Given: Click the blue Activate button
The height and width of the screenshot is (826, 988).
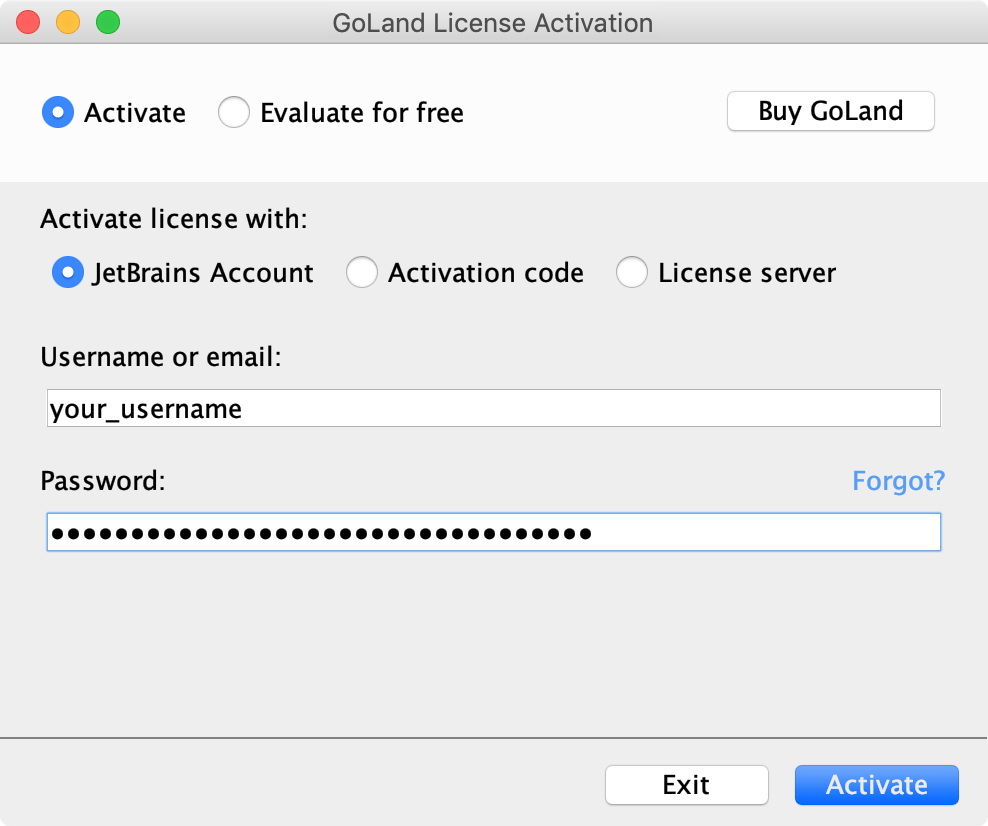Looking at the screenshot, I should coord(876,785).
